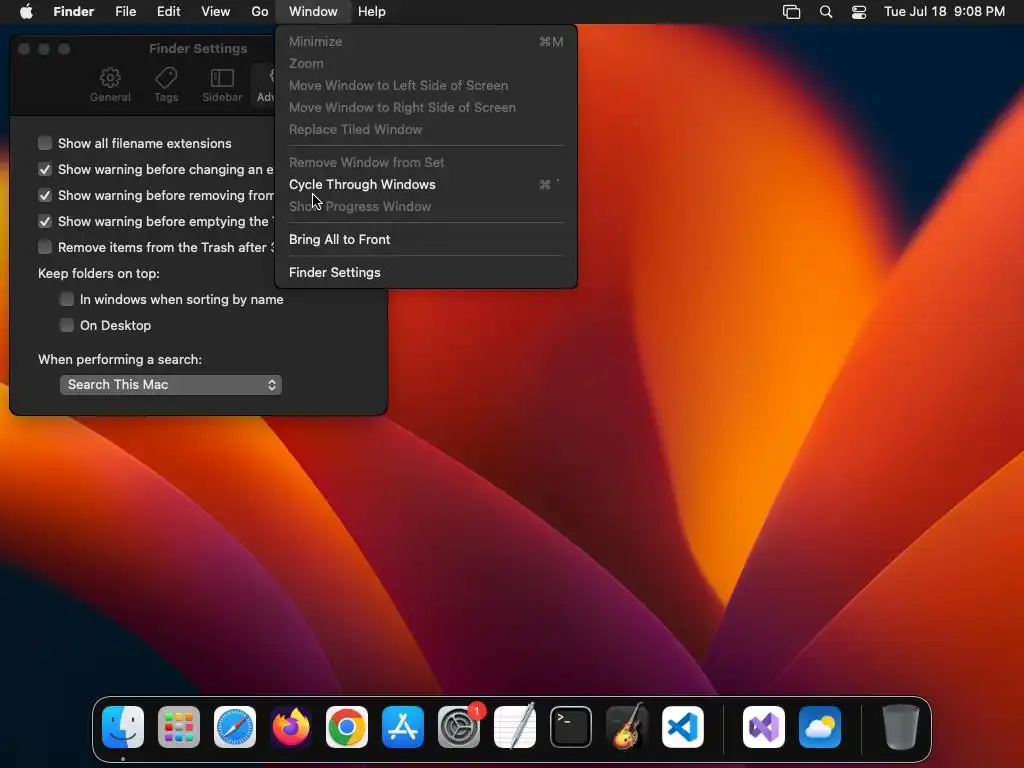Close the open Window menu
The width and height of the screenshot is (1024, 768).
click(313, 12)
